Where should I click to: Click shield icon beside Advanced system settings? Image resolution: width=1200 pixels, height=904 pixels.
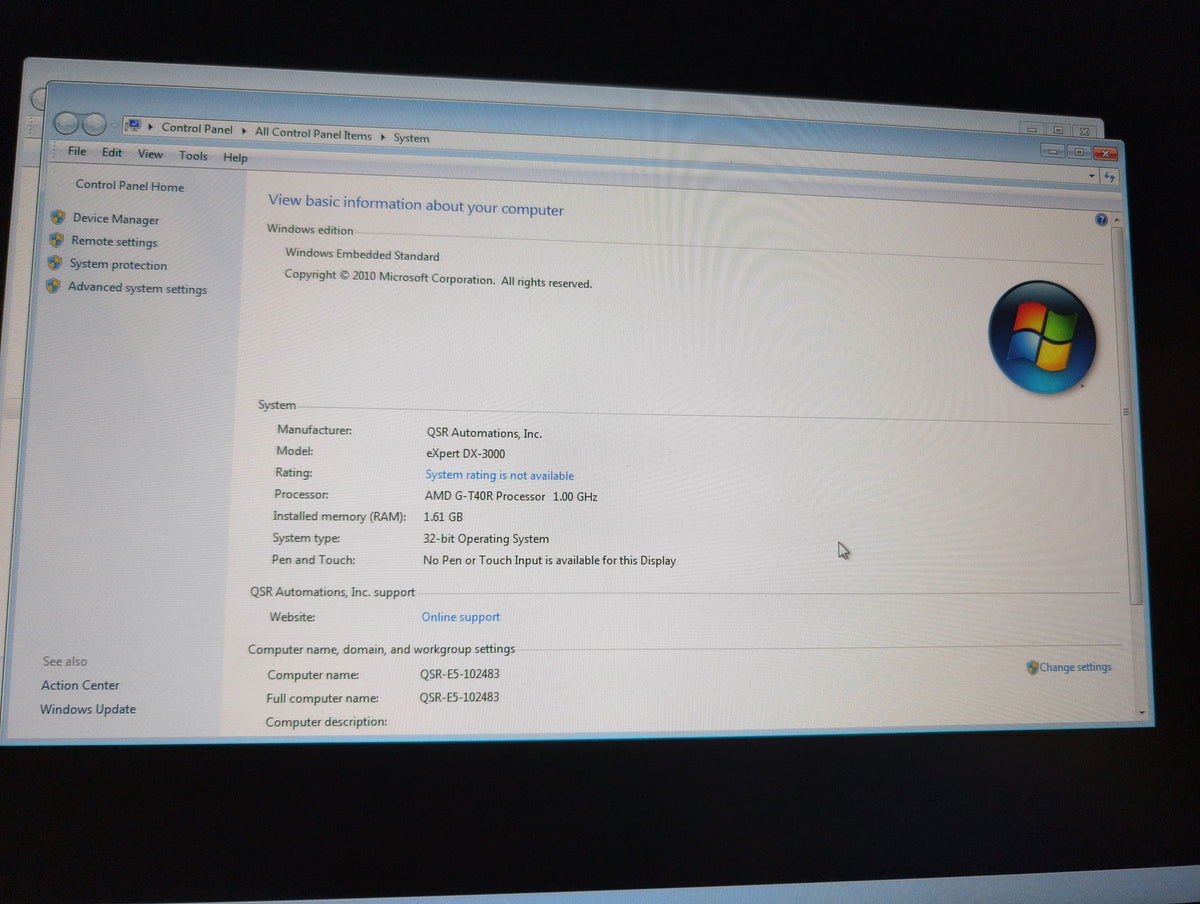pos(53,286)
